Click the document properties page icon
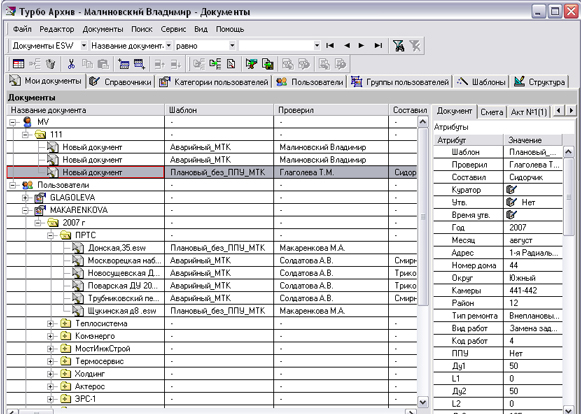The height and width of the screenshot is (414, 581). 231,64
